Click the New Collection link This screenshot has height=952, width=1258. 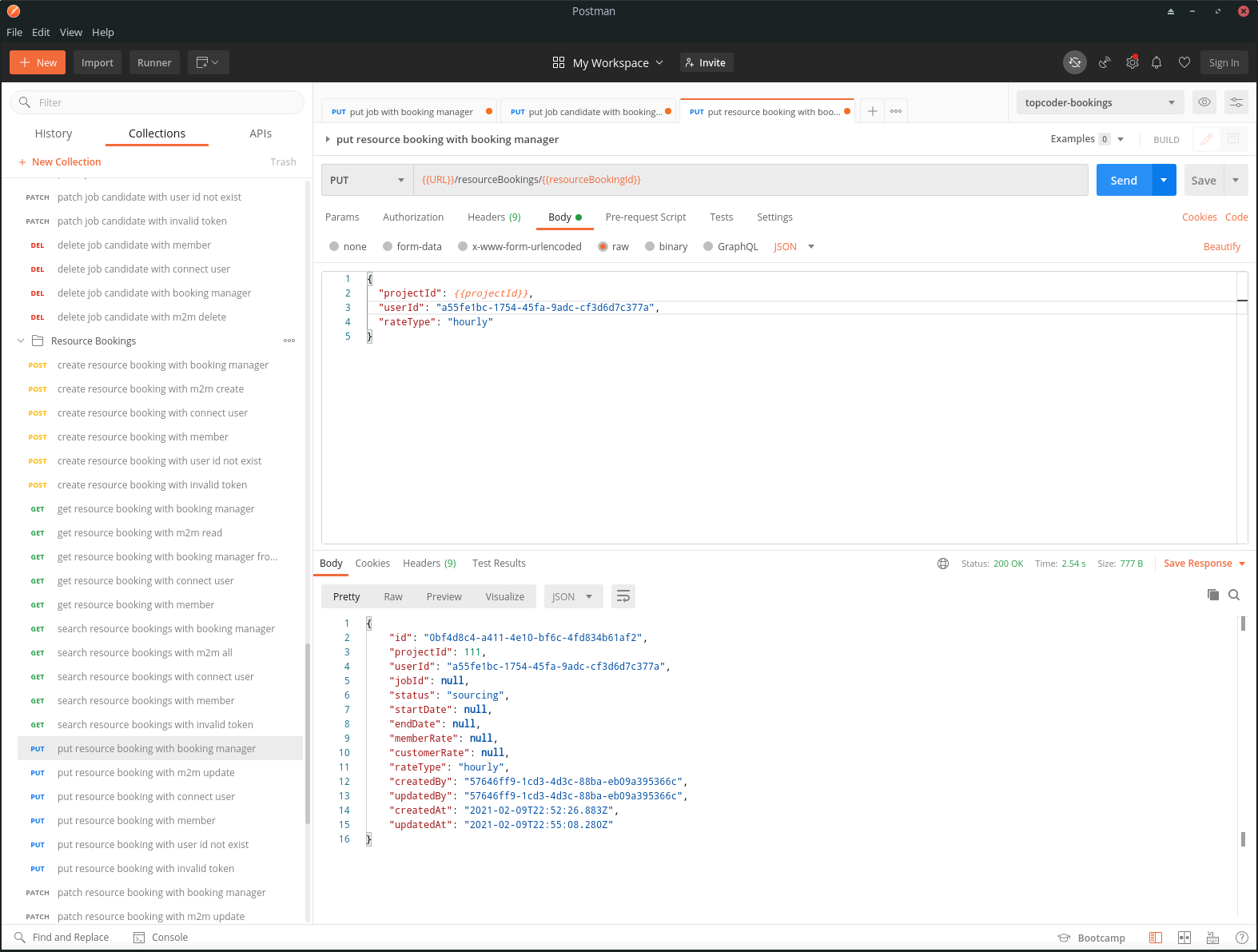coord(60,161)
